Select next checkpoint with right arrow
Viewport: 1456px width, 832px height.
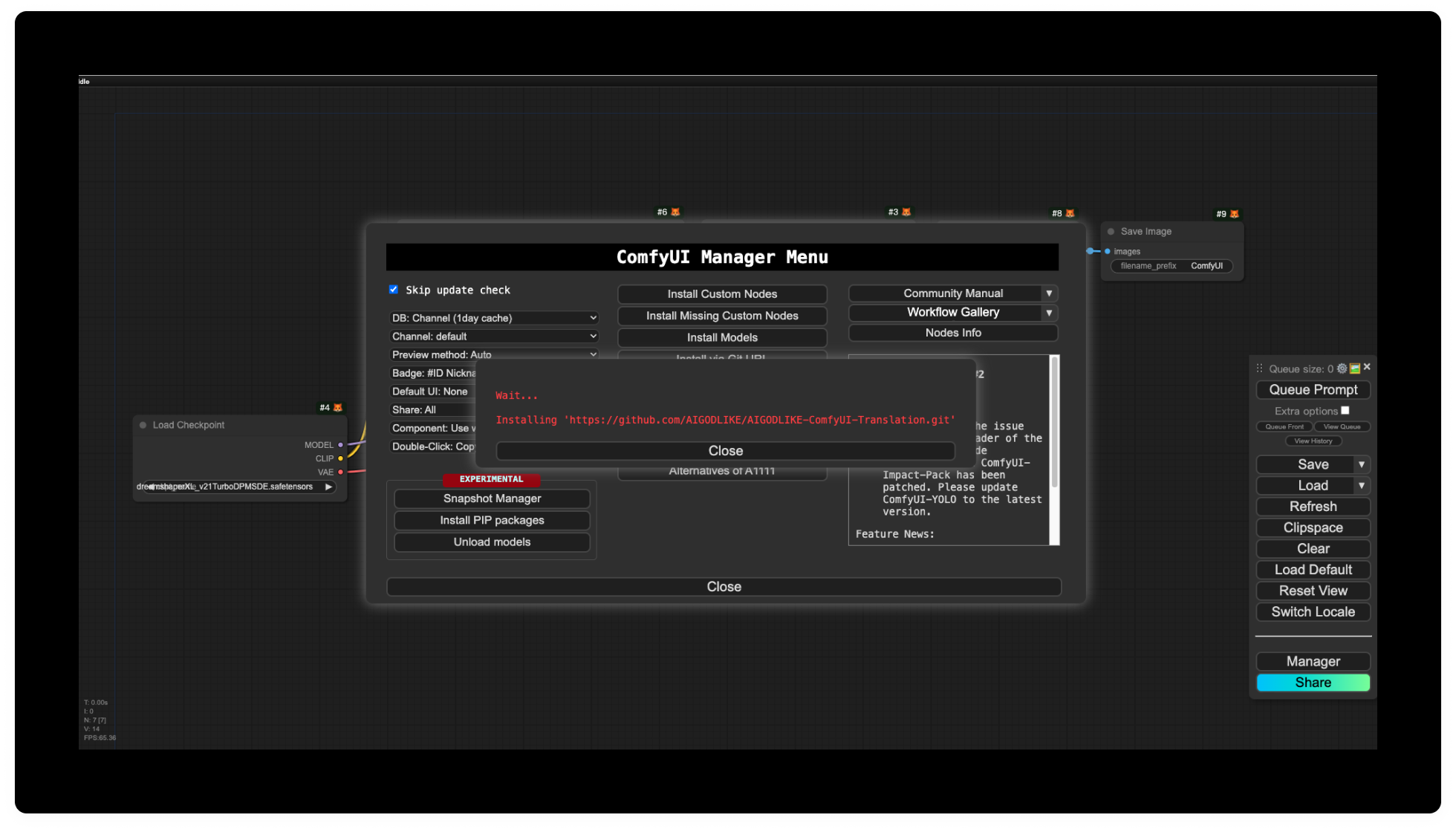[x=328, y=487]
